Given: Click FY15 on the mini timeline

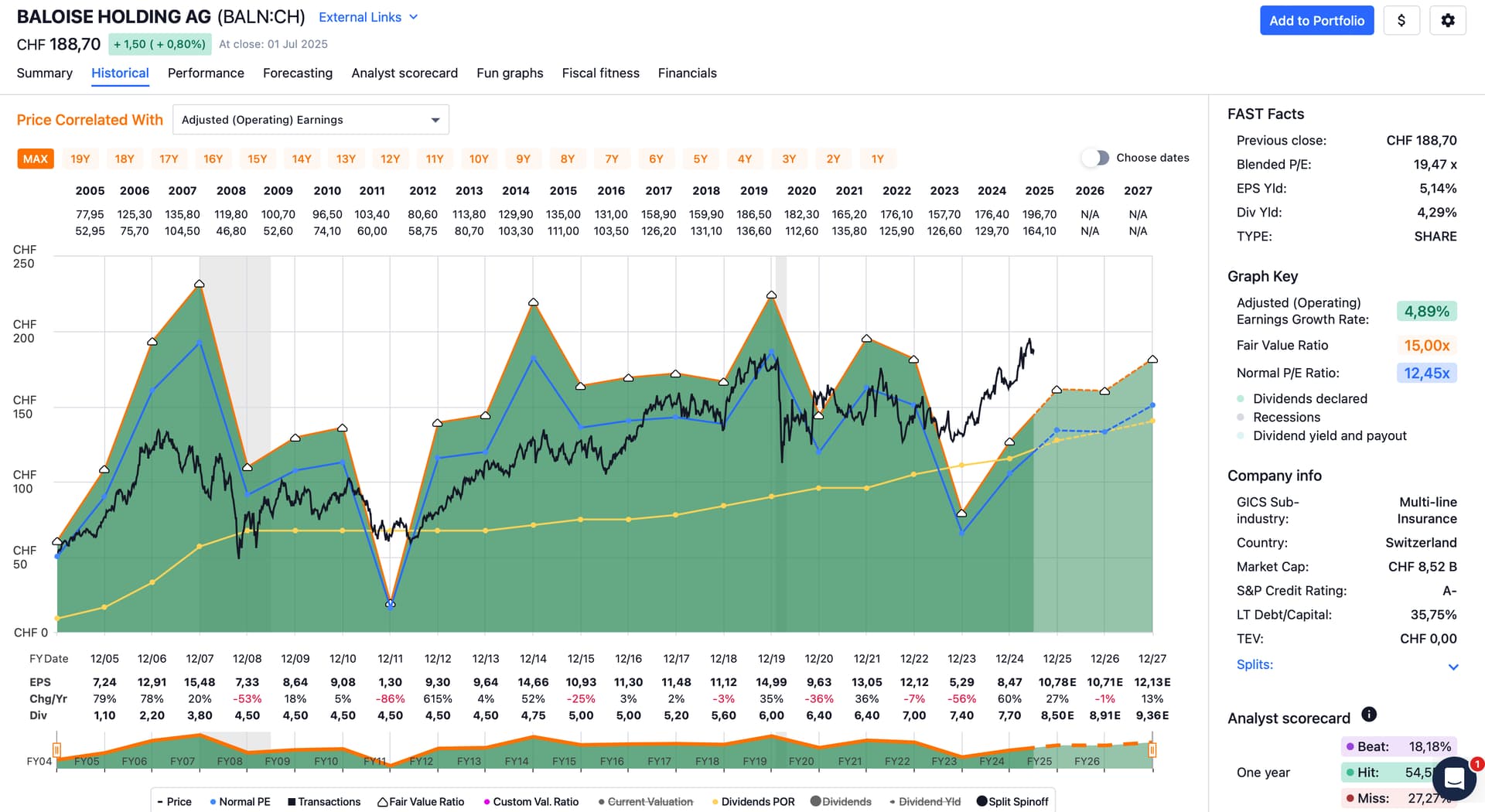Looking at the screenshot, I should 565,762.
